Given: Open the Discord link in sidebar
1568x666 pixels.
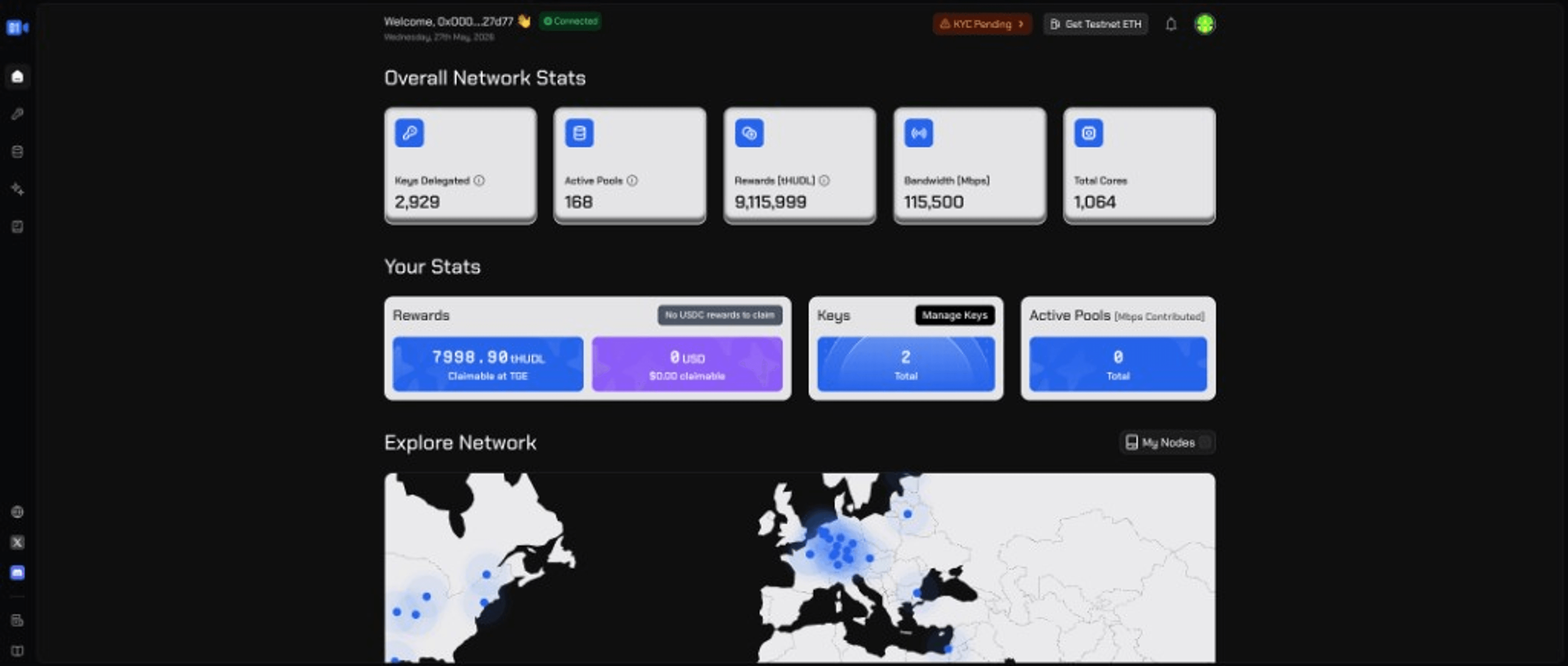Looking at the screenshot, I should pyautogui.click(x=18, y=572).
